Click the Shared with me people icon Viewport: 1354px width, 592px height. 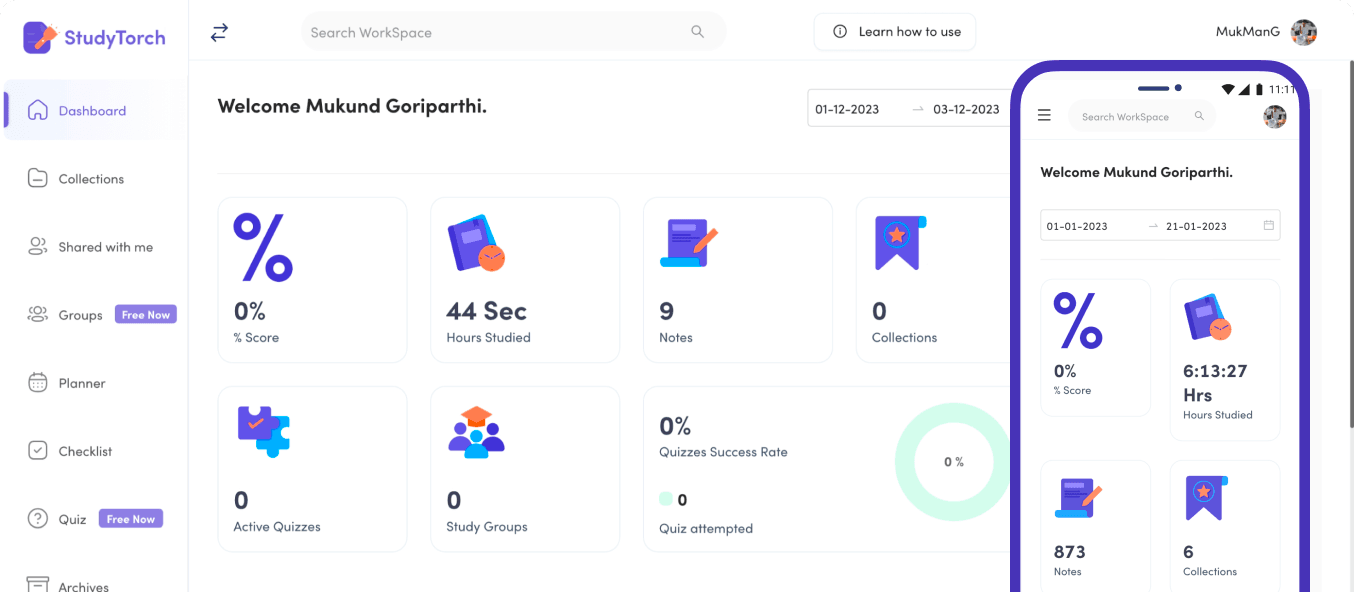point(37,247)
